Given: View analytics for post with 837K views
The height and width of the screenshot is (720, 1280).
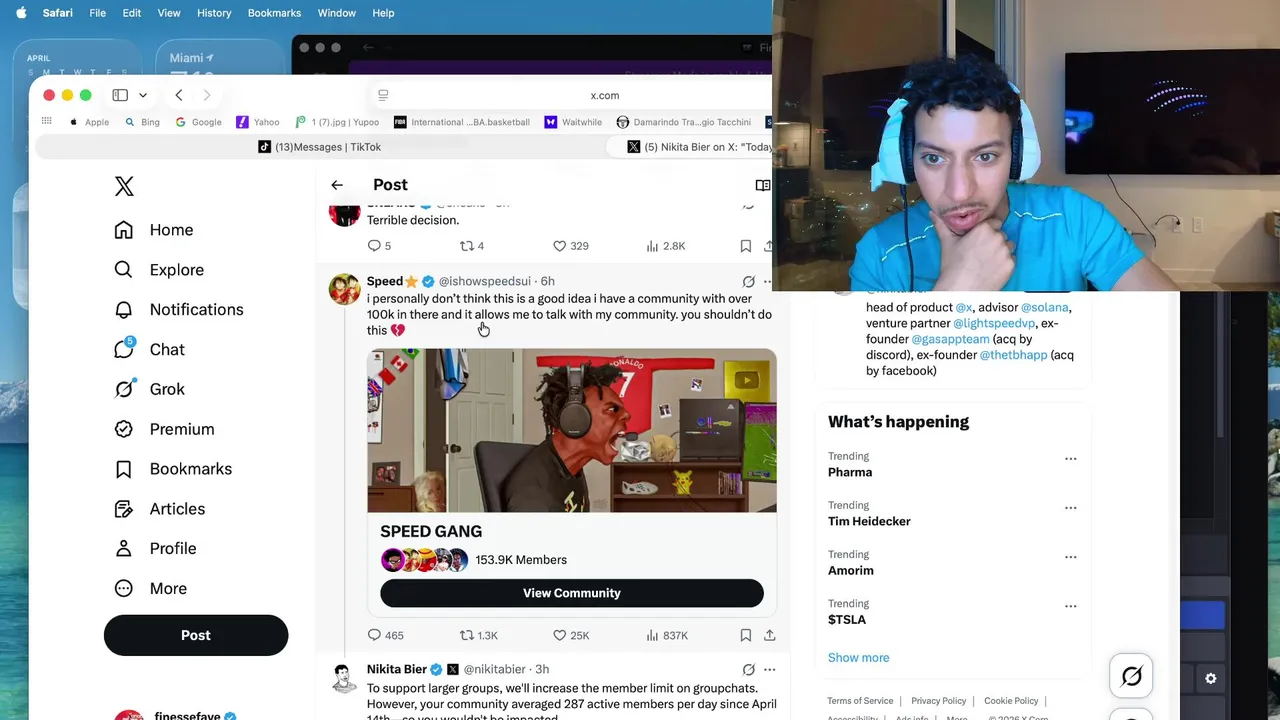Looking at the screenshot, I should 667,635.
